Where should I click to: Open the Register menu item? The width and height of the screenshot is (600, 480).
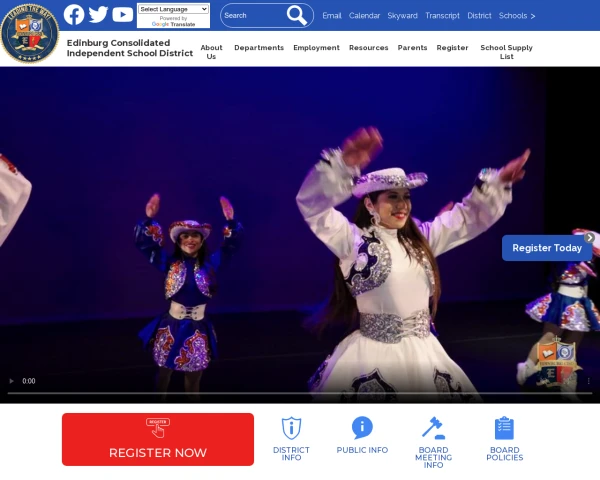tap(452, 48)
